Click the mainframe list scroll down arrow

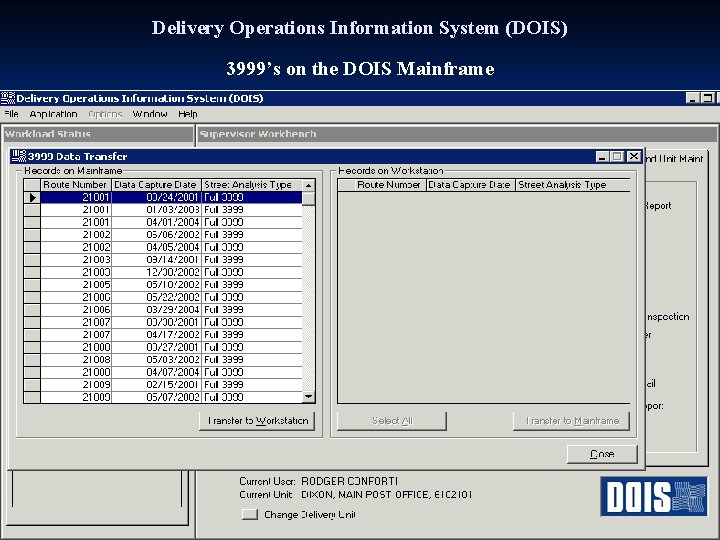[309, 397]
